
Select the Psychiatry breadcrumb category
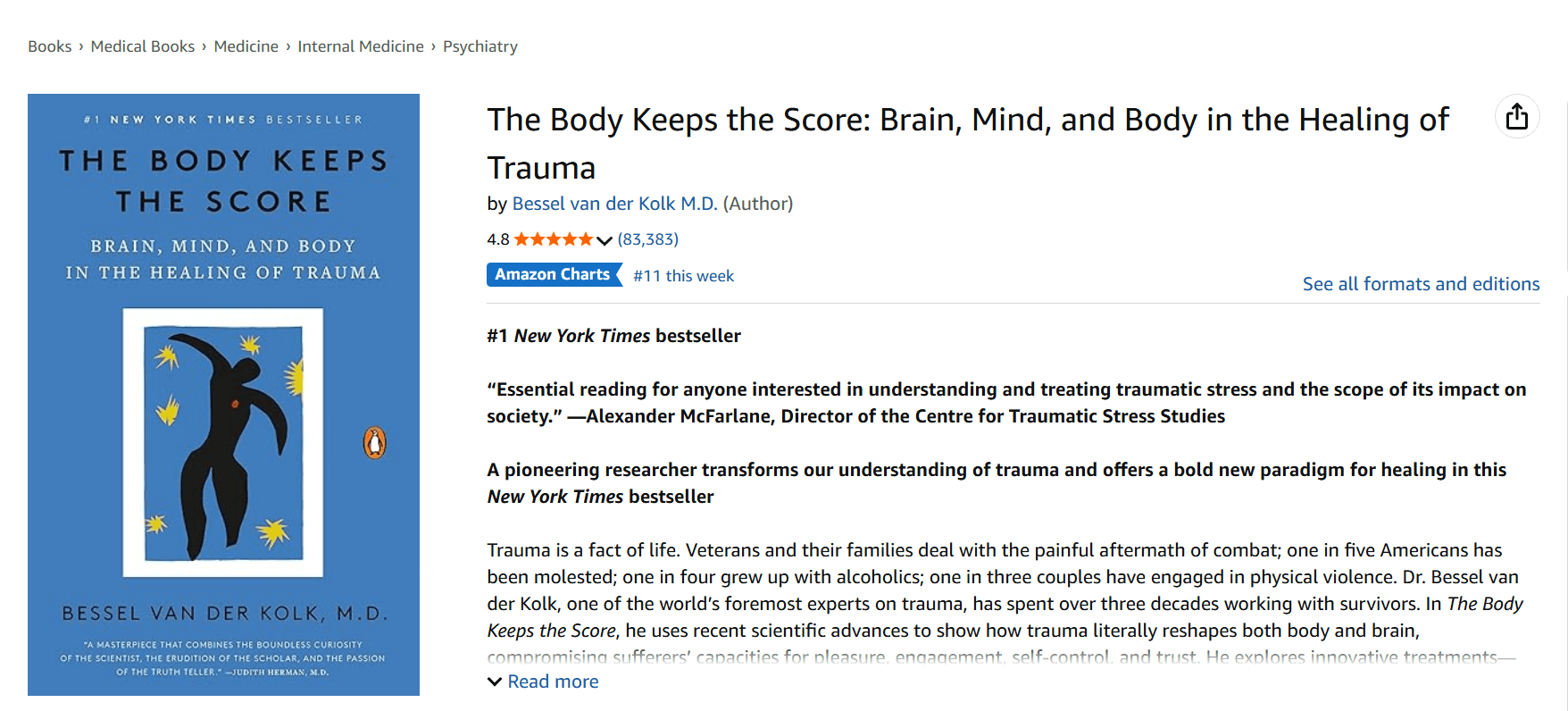pyautogui.click(x=480, y=46)
